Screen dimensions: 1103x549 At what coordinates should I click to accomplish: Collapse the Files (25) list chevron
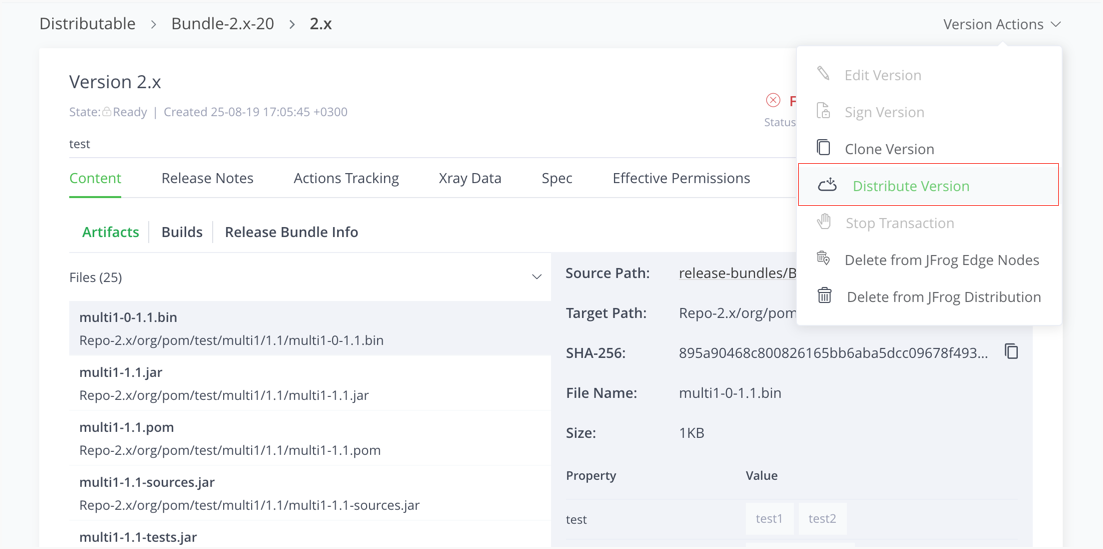(x=536, y=277)
